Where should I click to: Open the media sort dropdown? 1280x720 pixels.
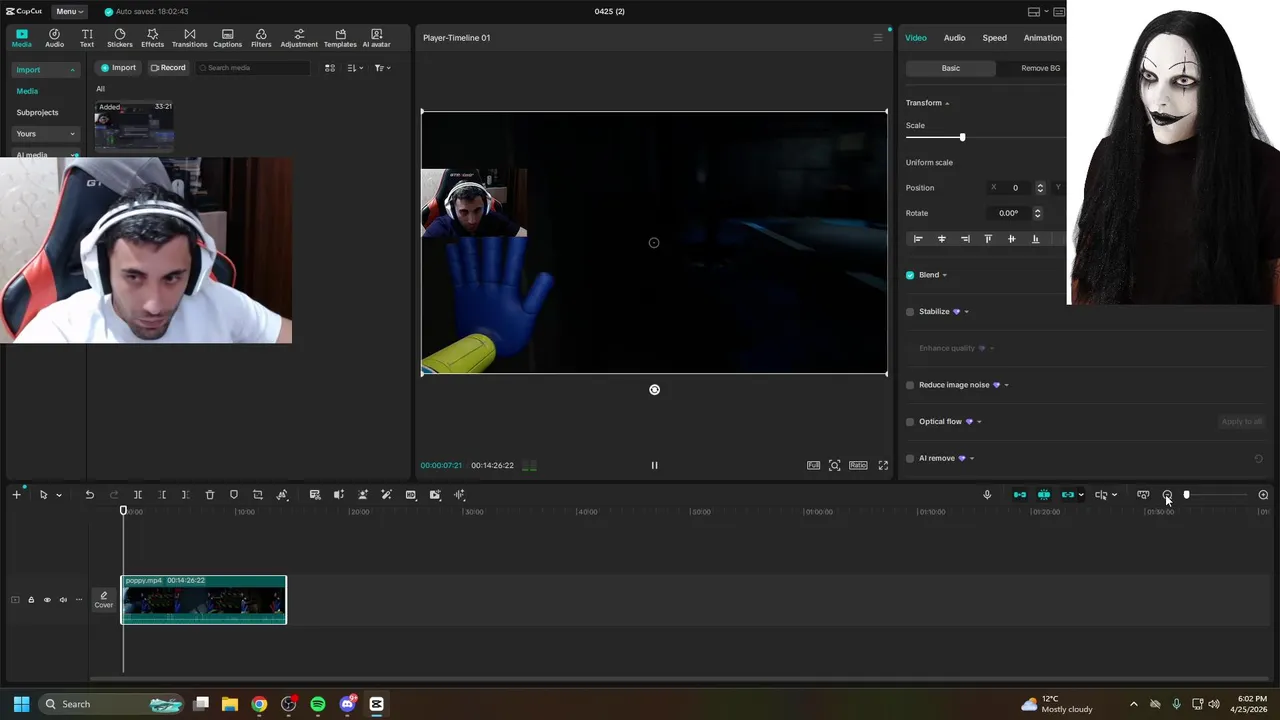(354, 68)
